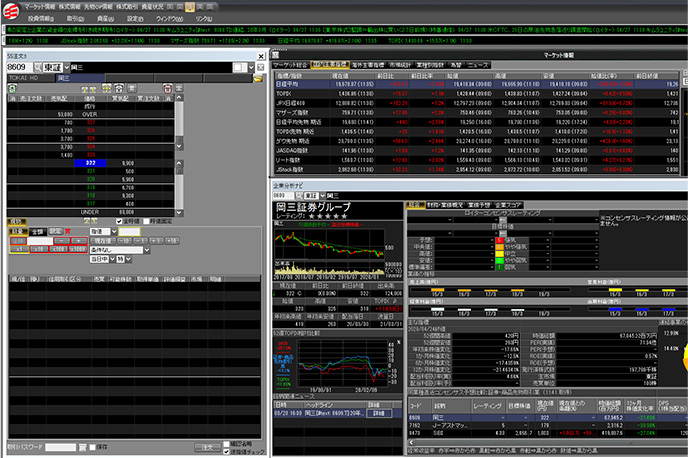Click the 数量 quantity mode button
This screenshot has width=688, height=458.
click(19, 231)
